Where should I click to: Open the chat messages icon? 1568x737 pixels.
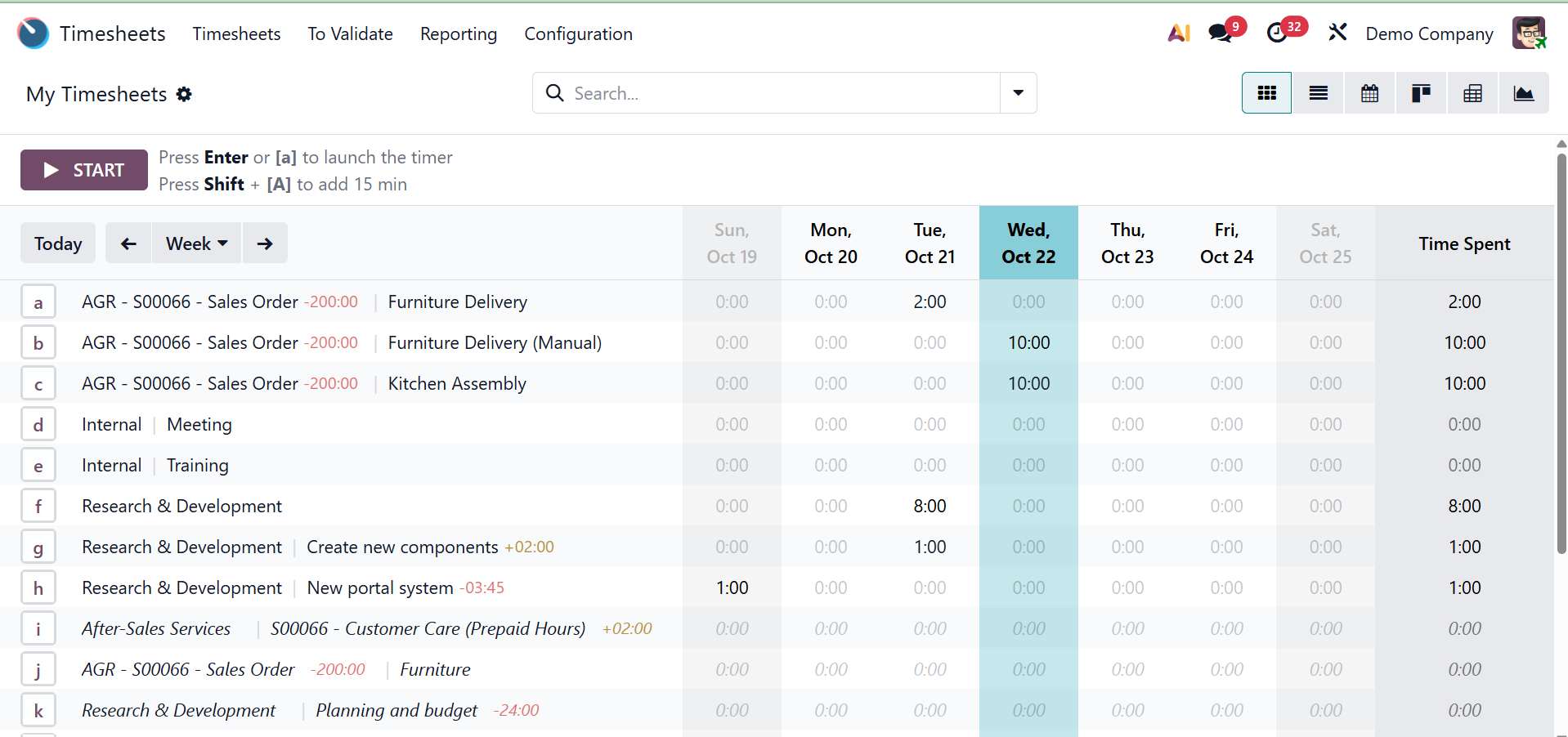tap(1220, 33)
